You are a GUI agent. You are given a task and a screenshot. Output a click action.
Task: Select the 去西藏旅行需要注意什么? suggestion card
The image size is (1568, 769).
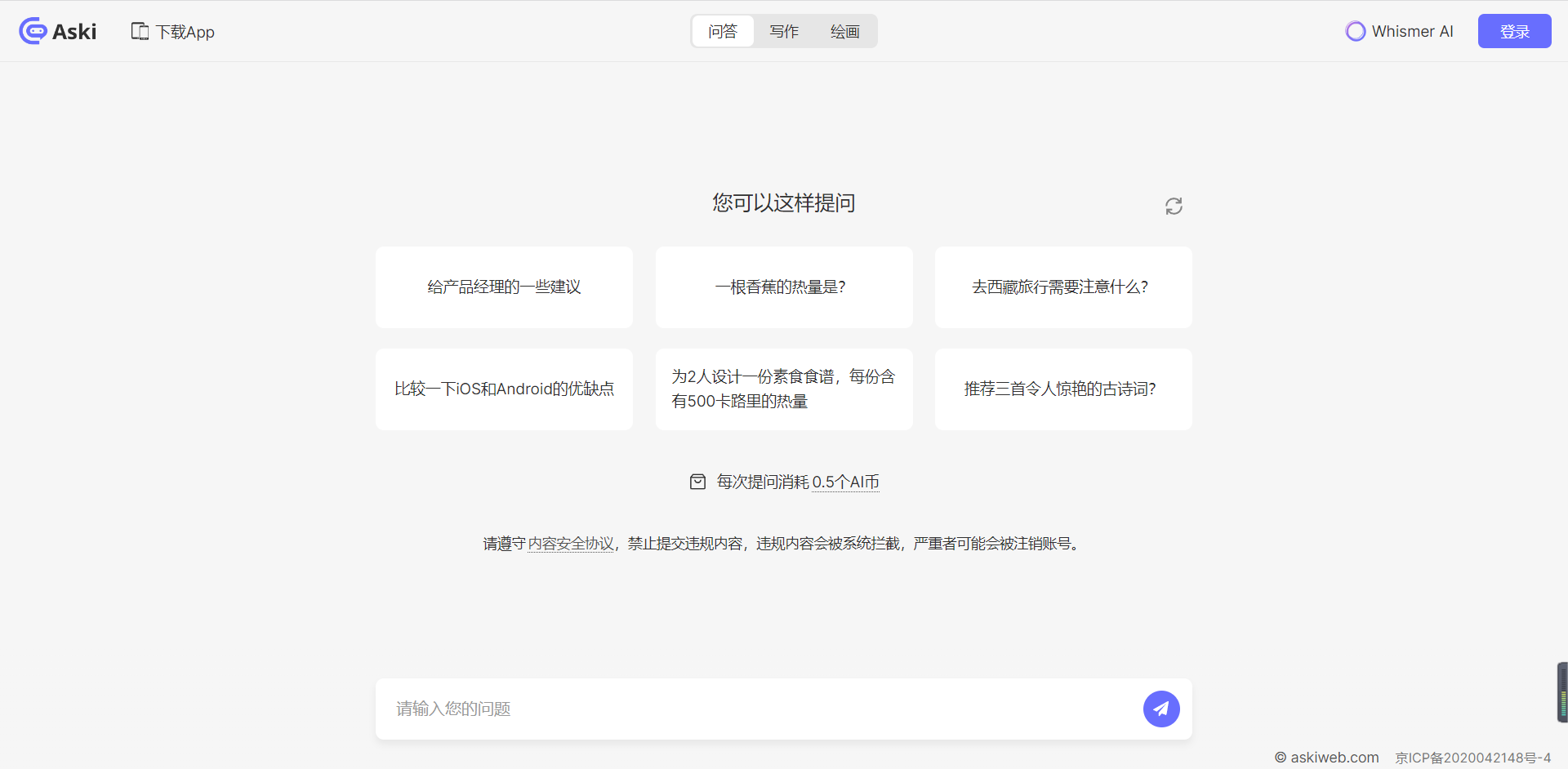[x=1063, y=287]
